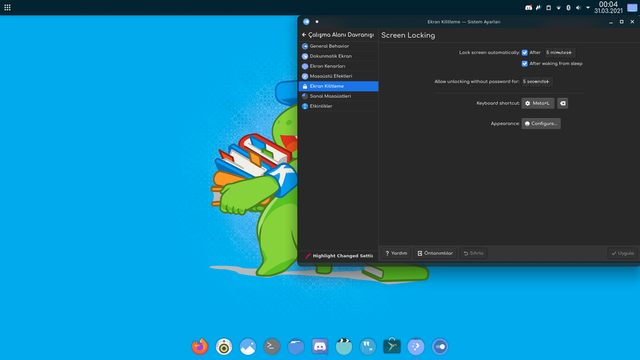Launch the terminal from the dock
Viewport: 640px width, 360px height.
(272, 347)
